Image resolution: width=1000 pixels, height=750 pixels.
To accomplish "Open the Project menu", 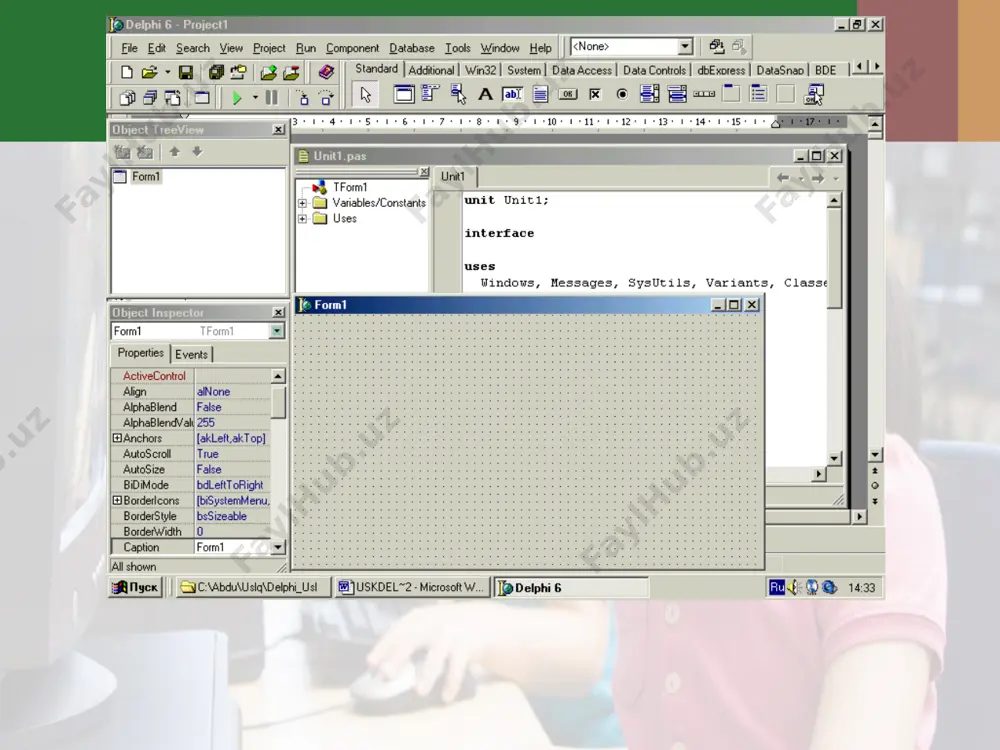I will (x=269, y=48).
